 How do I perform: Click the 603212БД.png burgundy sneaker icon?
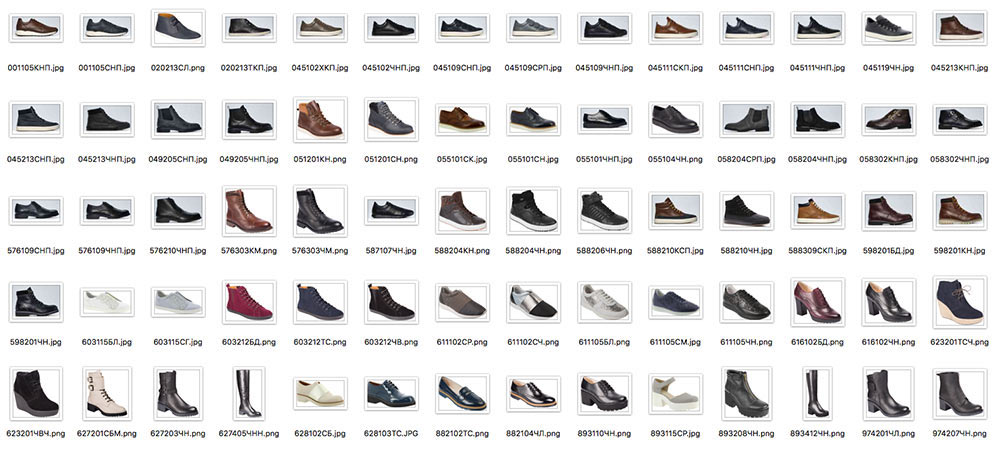(x=249, y=301)
